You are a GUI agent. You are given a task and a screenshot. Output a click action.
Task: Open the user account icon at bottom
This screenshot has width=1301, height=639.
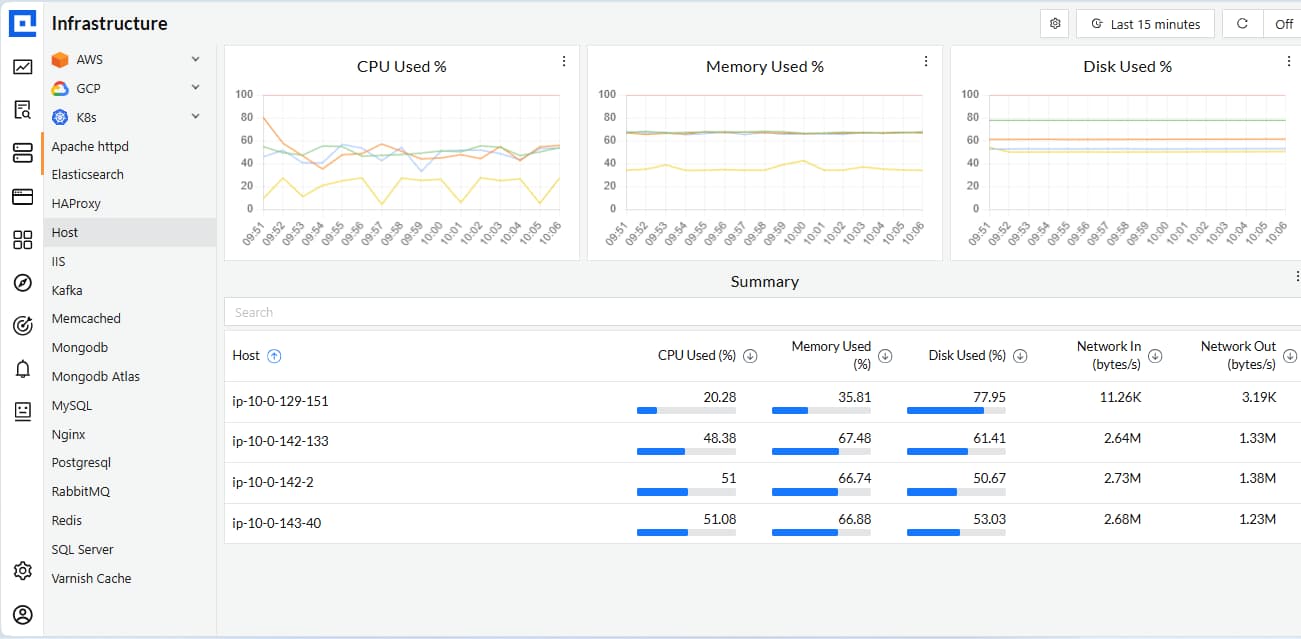[x=22, y=614]
